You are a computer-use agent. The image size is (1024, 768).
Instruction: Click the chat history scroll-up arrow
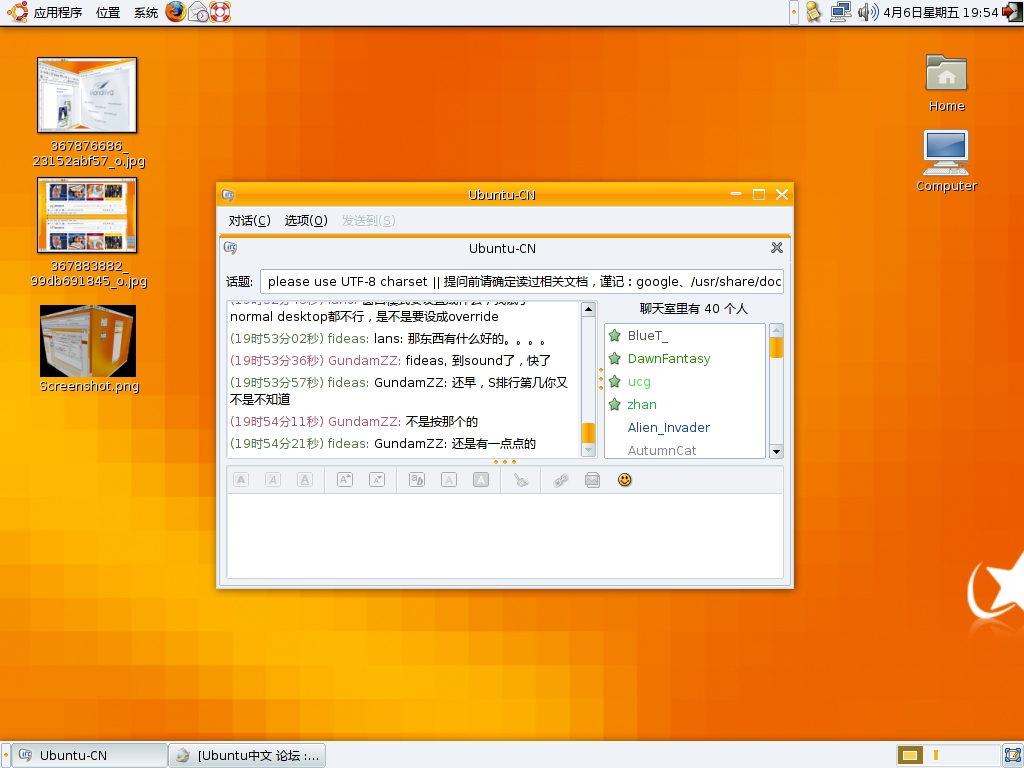click(x=588, y=309)
